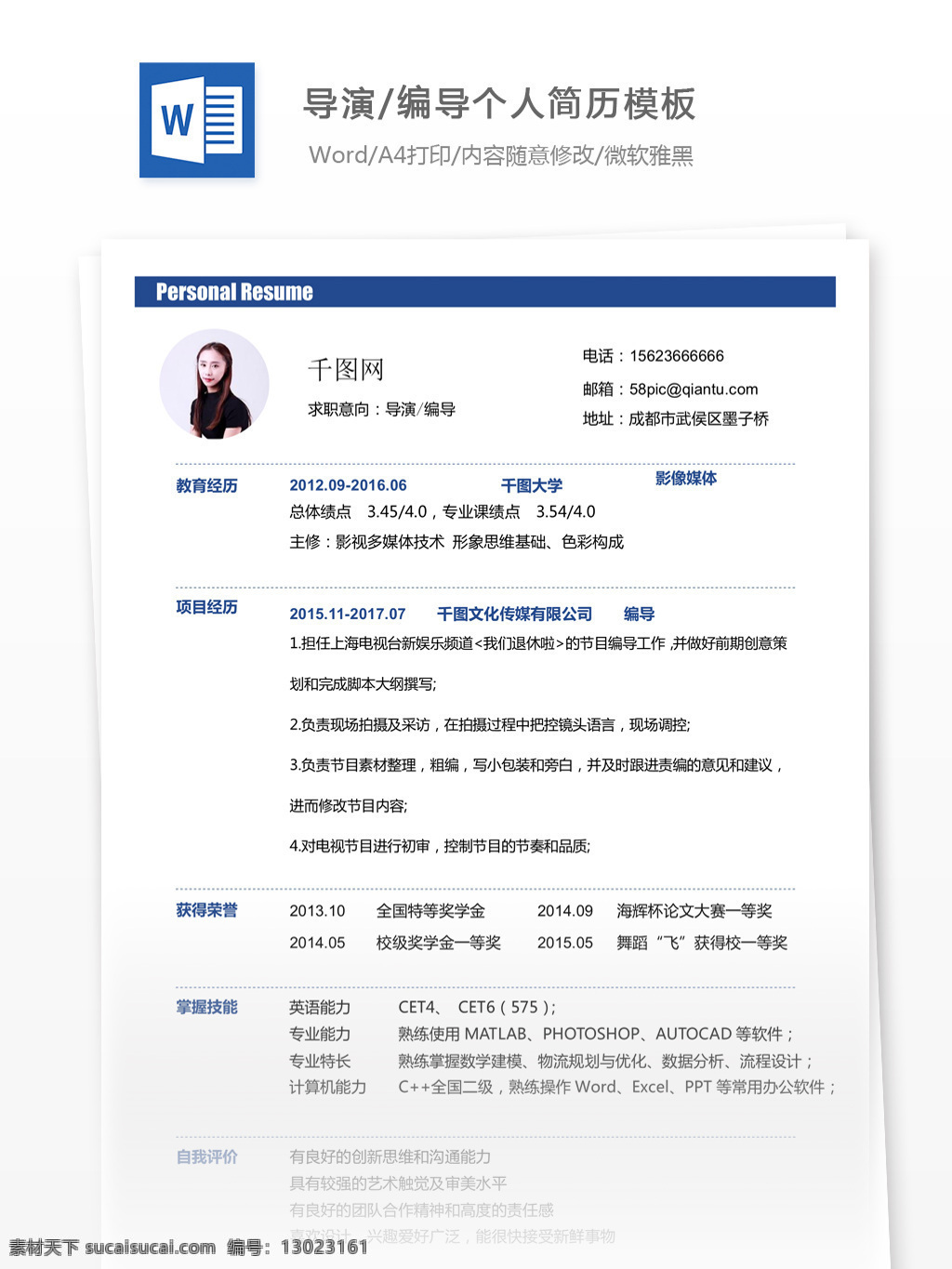The width and height of the screenshot is (952, 1269).
Task: Select the award "校级奖学金一等奖"
Action: [x=439, y=943]
